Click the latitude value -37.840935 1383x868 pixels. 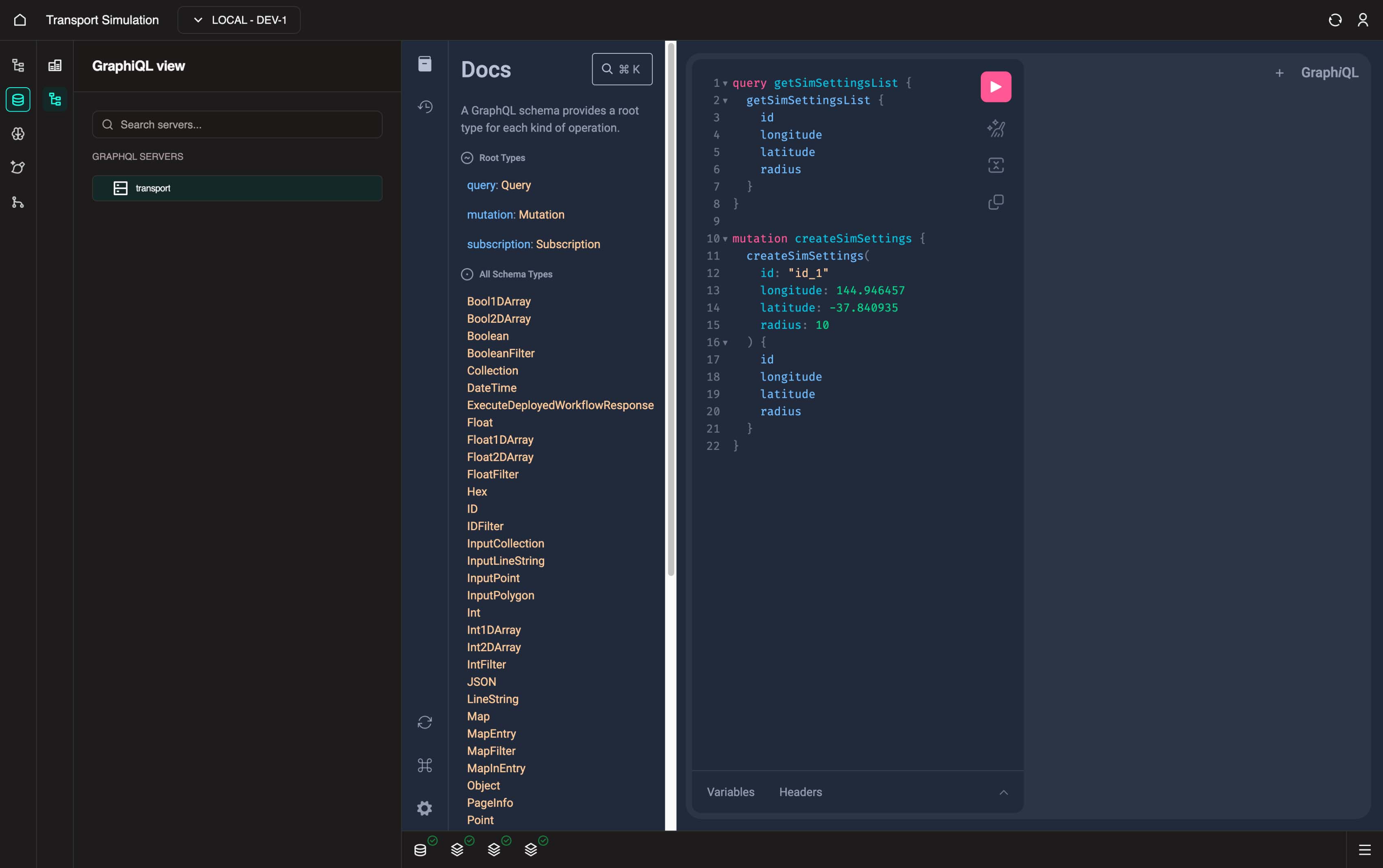pos(863,308)
